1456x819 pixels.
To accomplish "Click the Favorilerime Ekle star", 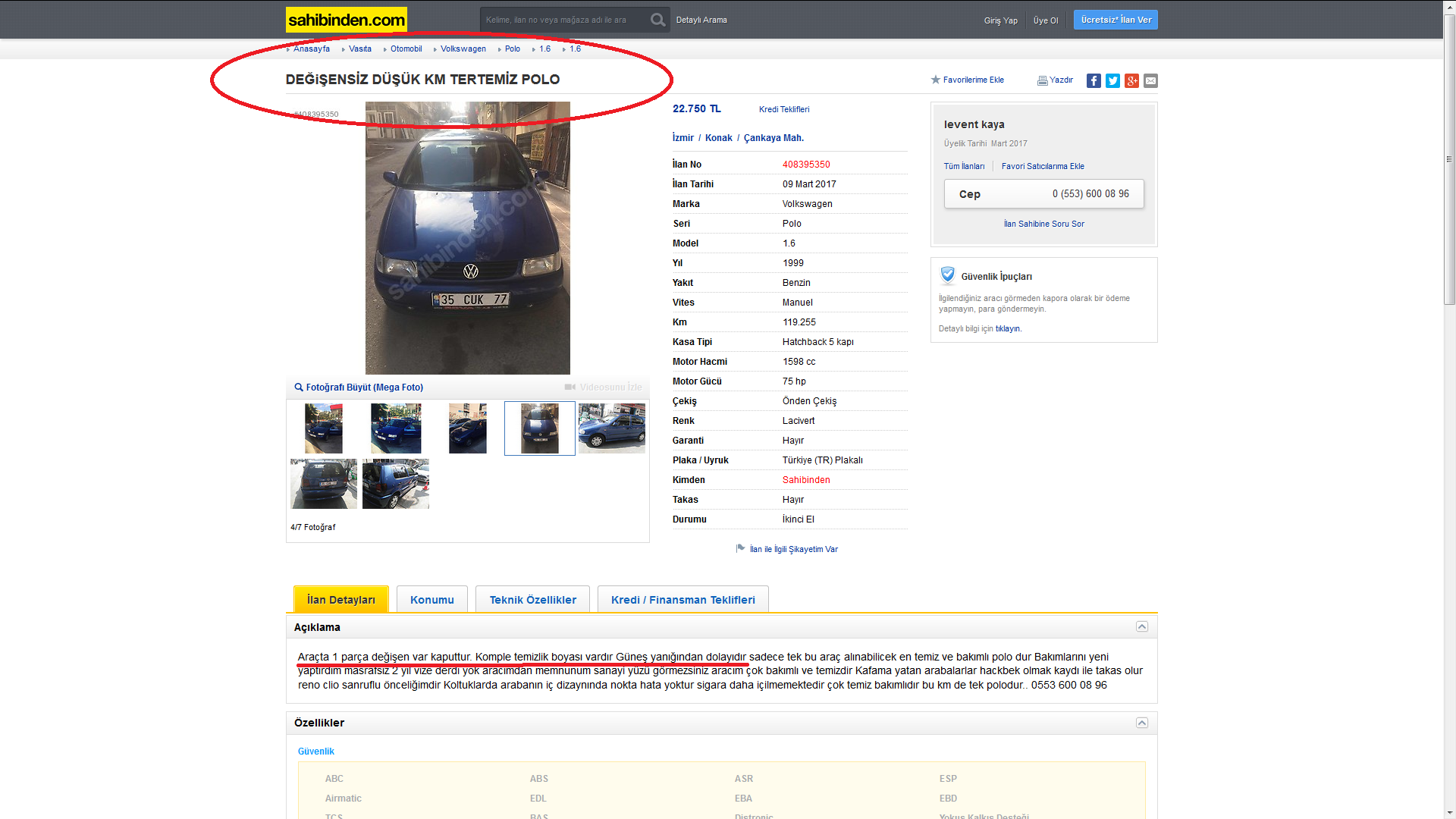I will [x=936, y=80].
